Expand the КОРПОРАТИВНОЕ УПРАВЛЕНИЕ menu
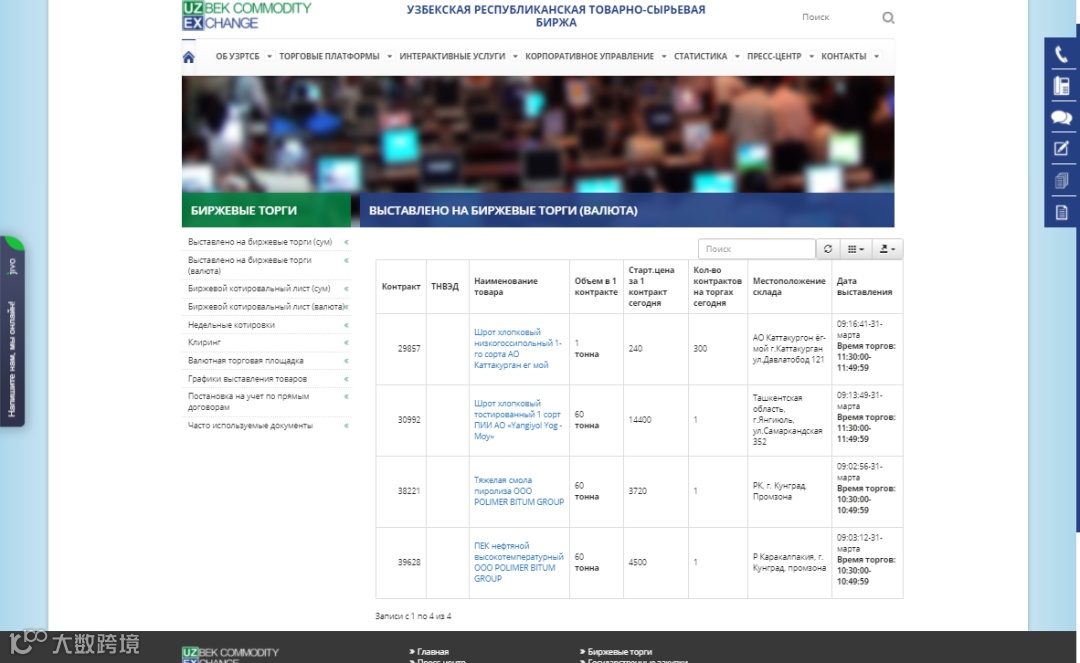Image resolution: width=1080 pixels, height=663 pixels. pyautogui.click(x=590, y=56)
